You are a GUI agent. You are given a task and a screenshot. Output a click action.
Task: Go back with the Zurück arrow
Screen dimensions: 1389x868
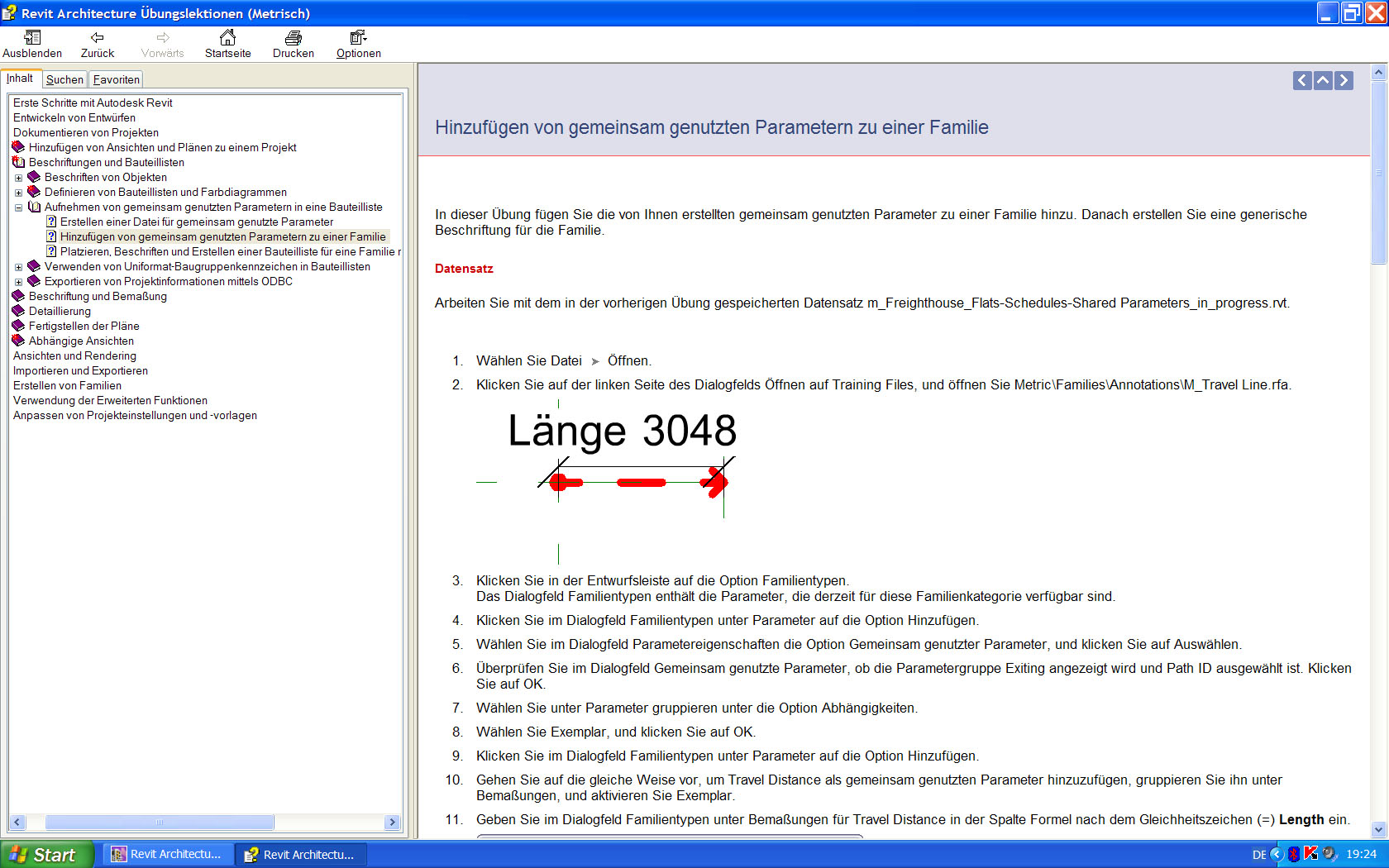click(98, 37)
